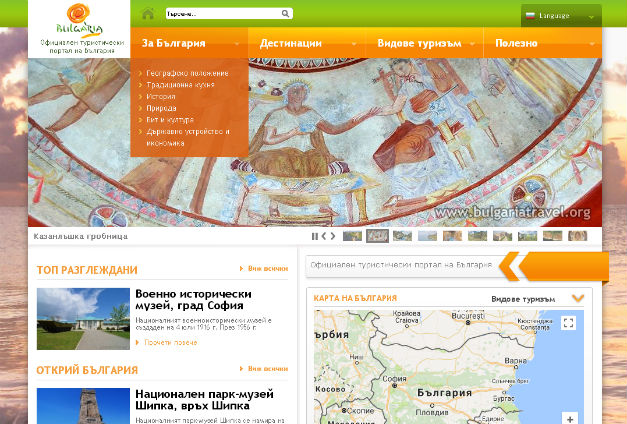Select eighth slideshow thumbnail

click(x=527, y=236)
